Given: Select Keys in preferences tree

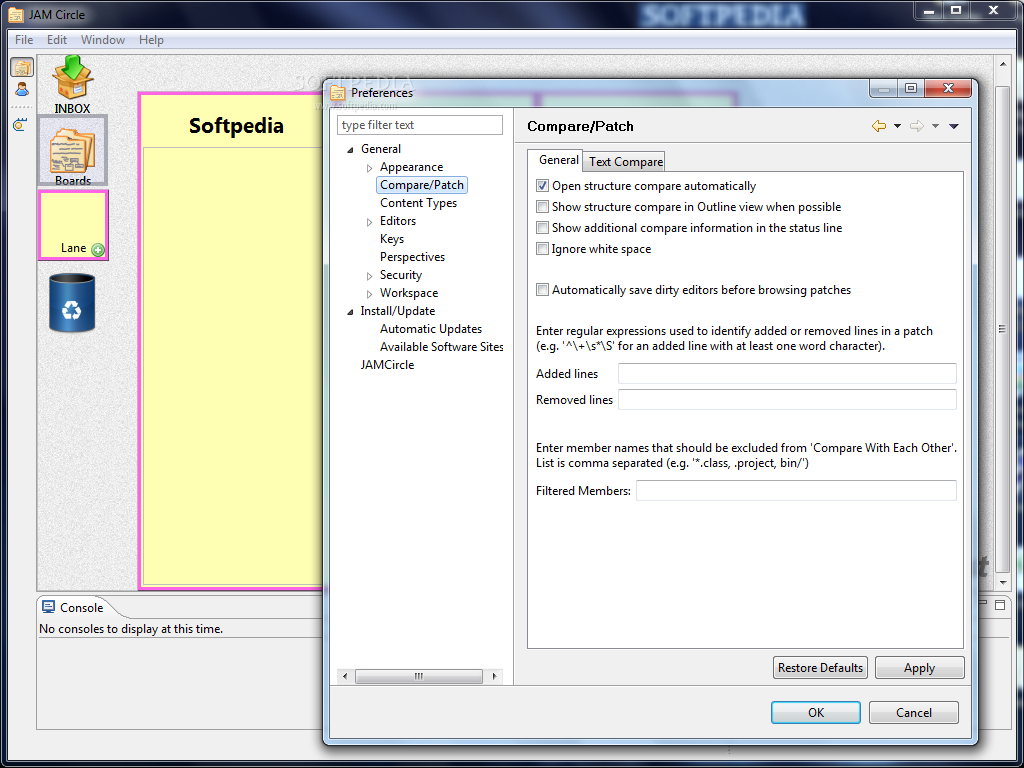Looking at the screenshot, I should click(x=392, y=239).
